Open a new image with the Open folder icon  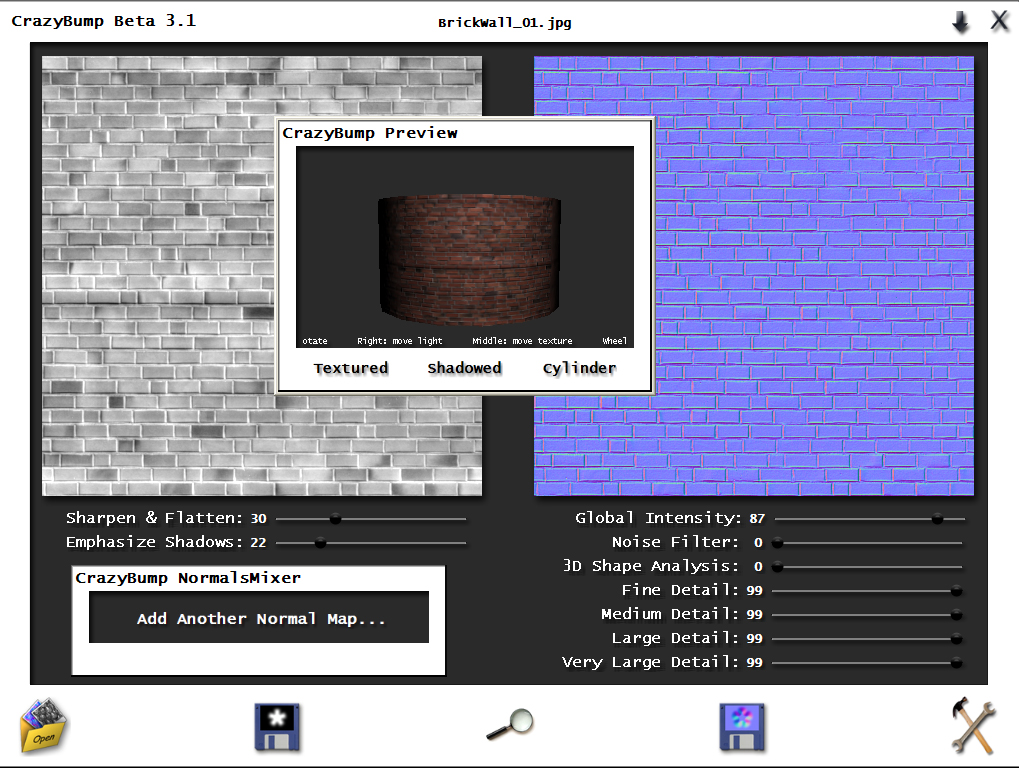[x=44, y=726]
